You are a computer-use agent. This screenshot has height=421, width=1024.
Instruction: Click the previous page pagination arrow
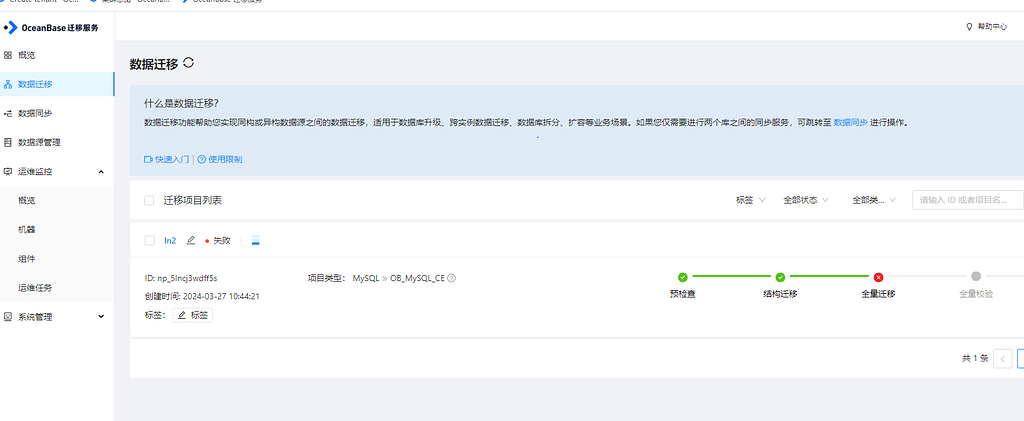pos(1003,358)
